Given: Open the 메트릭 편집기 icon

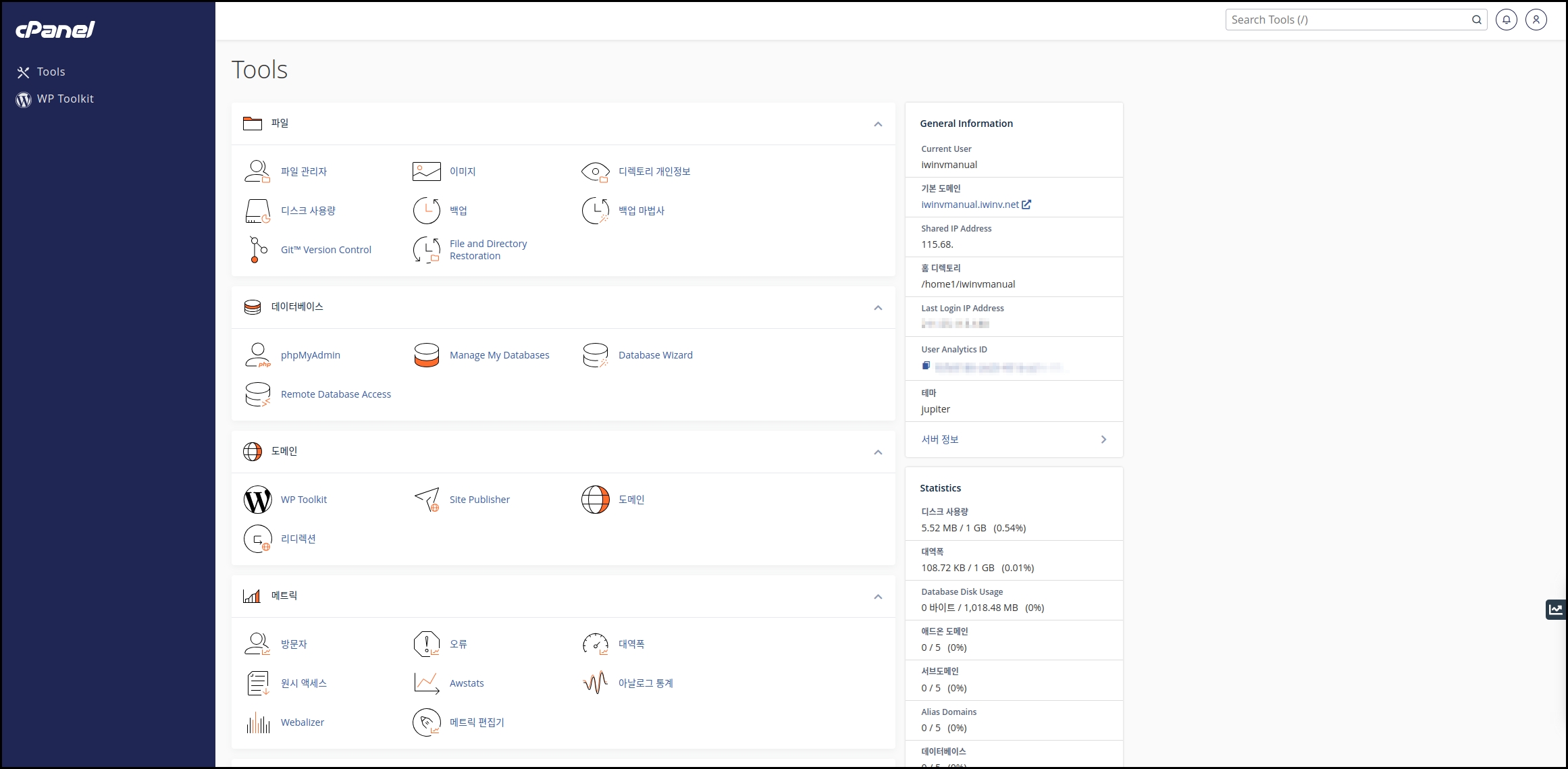Looking at the screenshot, I should (x=426, y=722).
